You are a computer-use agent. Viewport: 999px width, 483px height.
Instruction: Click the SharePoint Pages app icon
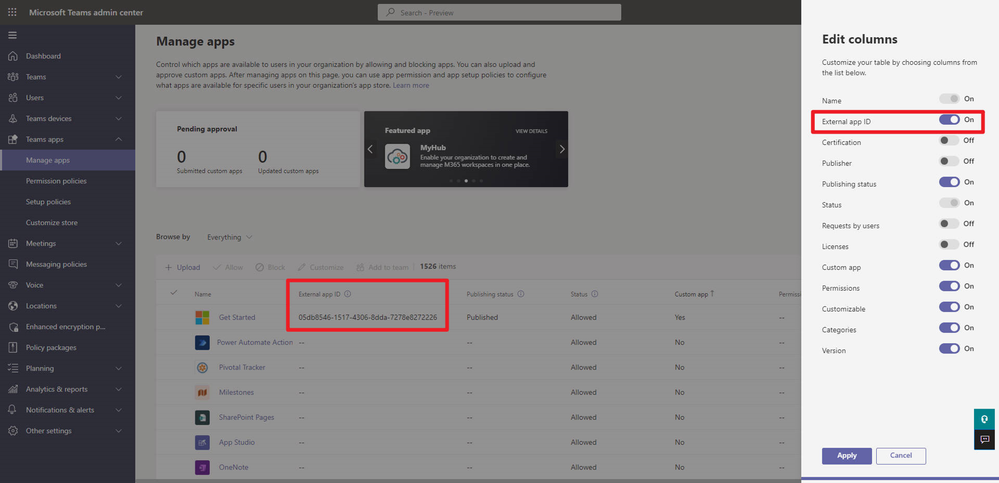(x=202, y=417)
